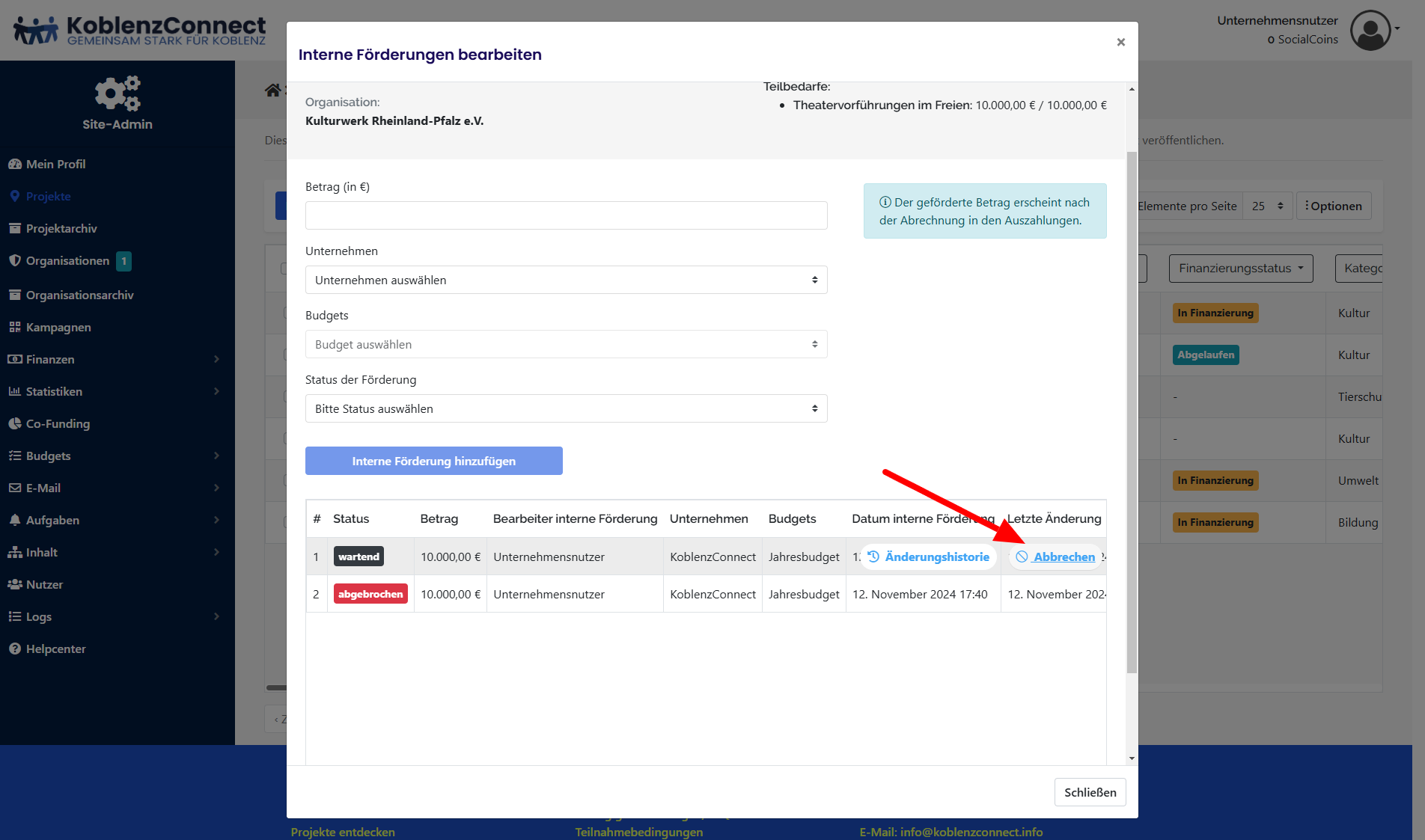The width and height of the screenshot is (1425, 840).
Task: Open the Status der Förderung dropdown
Action: 566,408
